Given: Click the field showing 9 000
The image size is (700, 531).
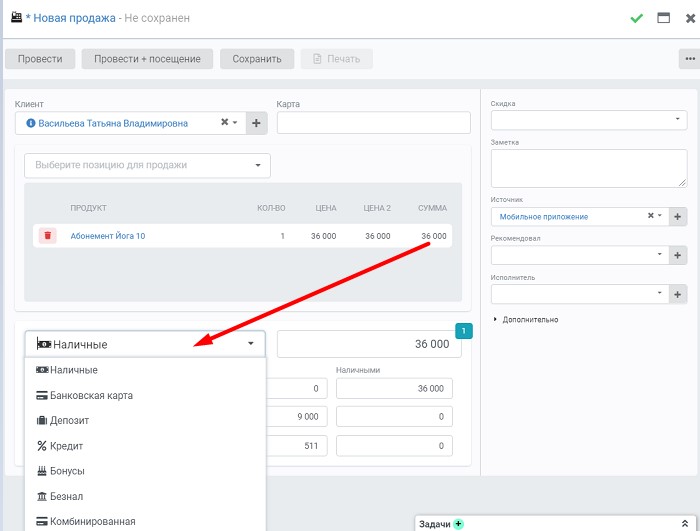Looking at the screenshot, I should (297, 417).
